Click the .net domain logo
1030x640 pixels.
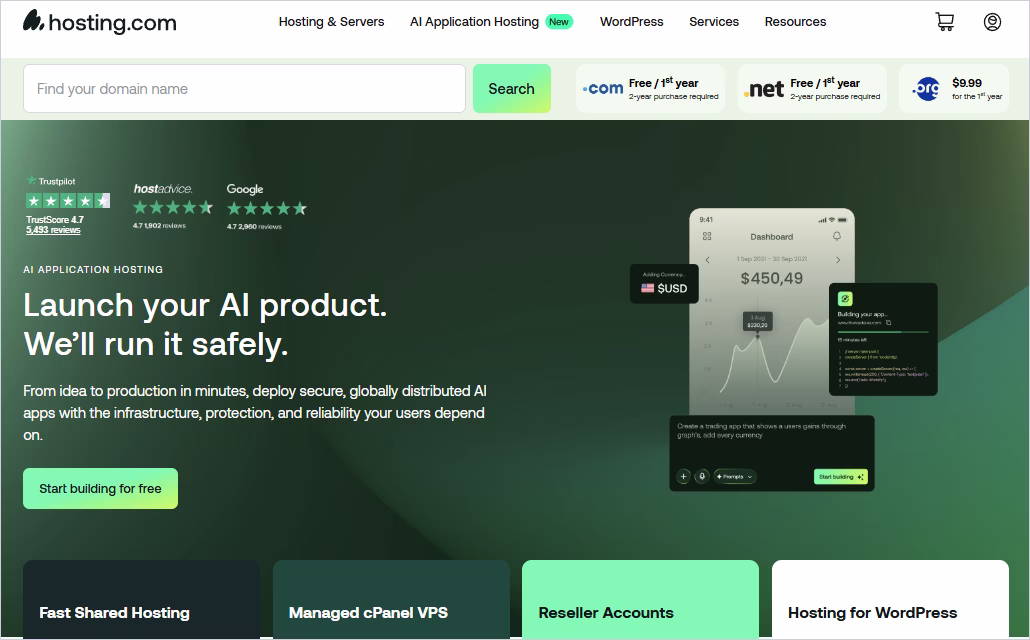click(764, 89)
